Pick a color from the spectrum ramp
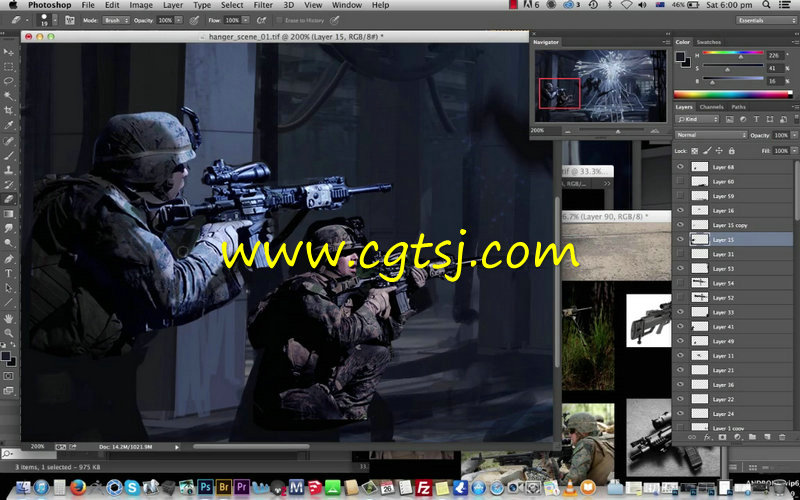 733,94
